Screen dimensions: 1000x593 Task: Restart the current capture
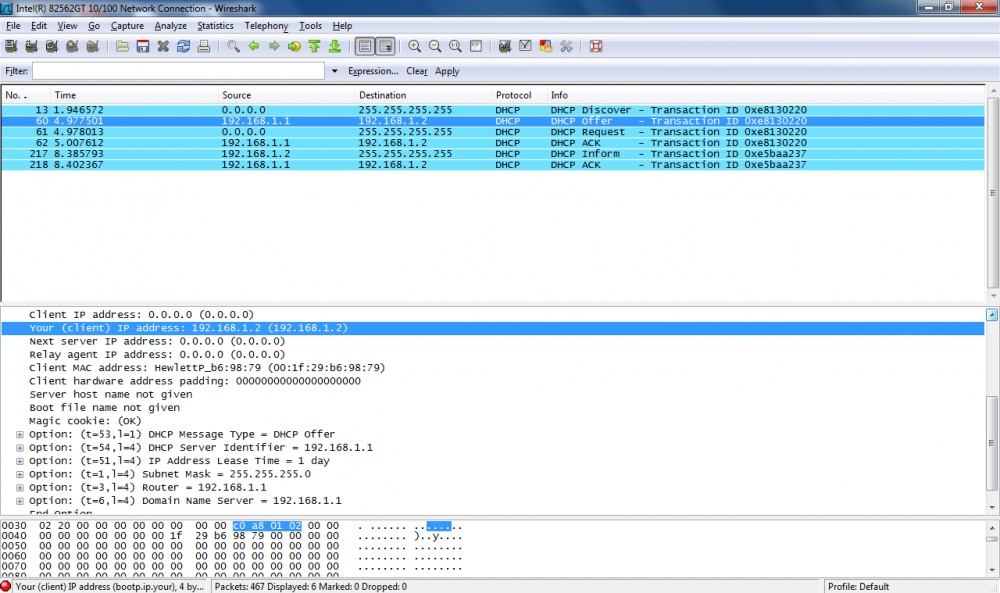[x=93, y=46]
